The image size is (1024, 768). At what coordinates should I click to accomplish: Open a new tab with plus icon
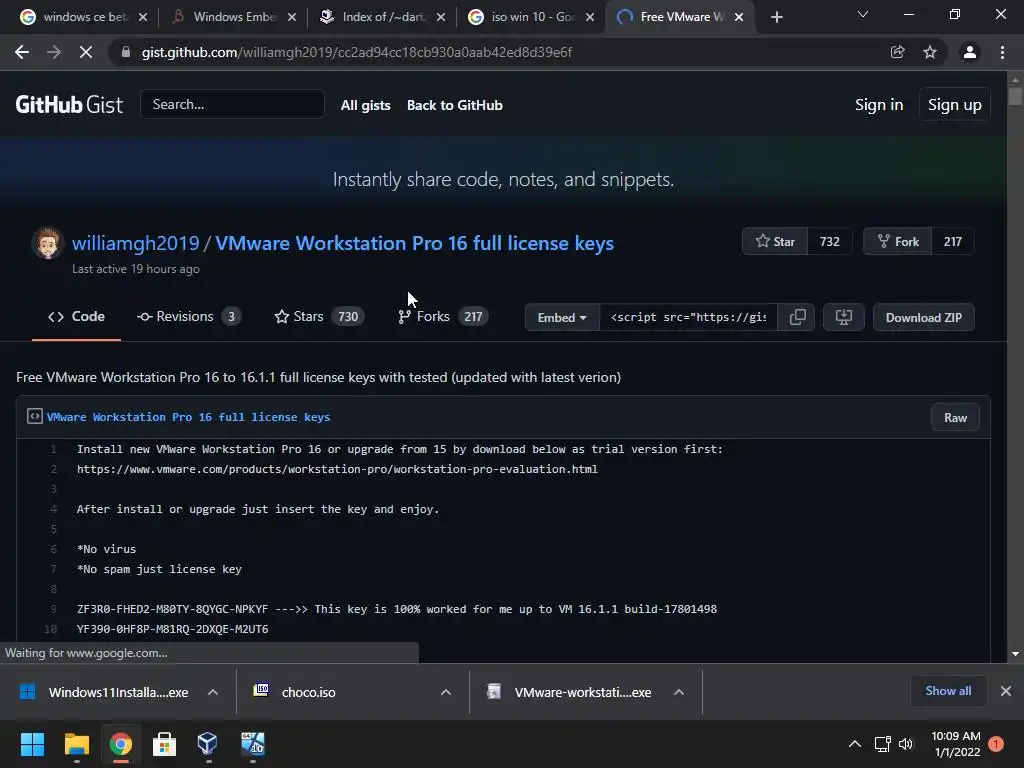(776, 17)
